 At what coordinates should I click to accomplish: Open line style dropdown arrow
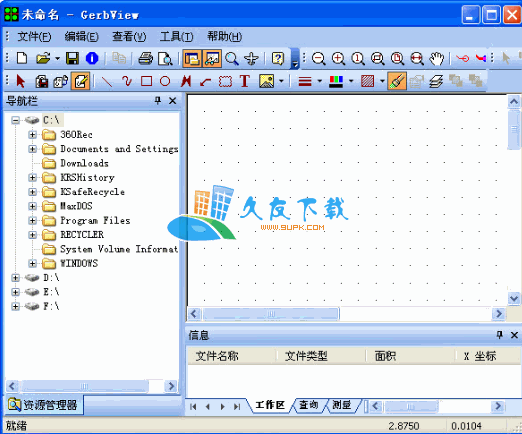click(320, 81)
